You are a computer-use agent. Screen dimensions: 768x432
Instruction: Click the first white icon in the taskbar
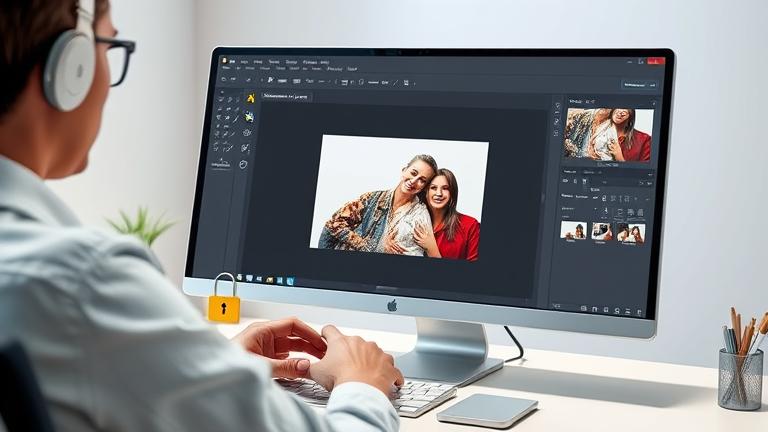click(x=240, y=277)
